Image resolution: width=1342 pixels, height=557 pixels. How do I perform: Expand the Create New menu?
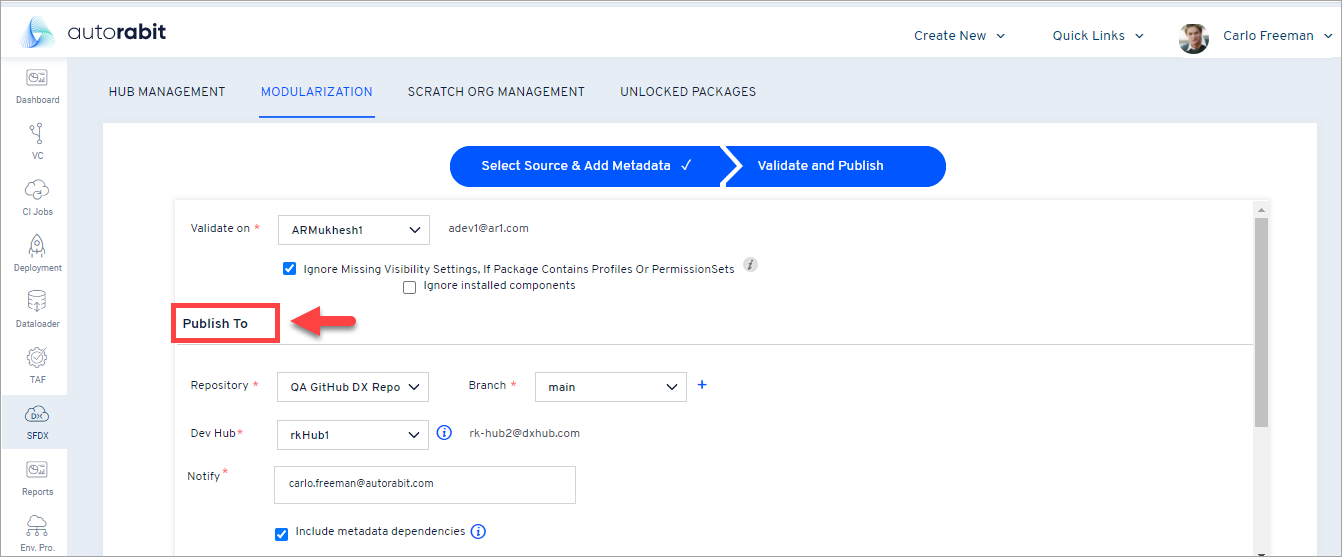959,36
